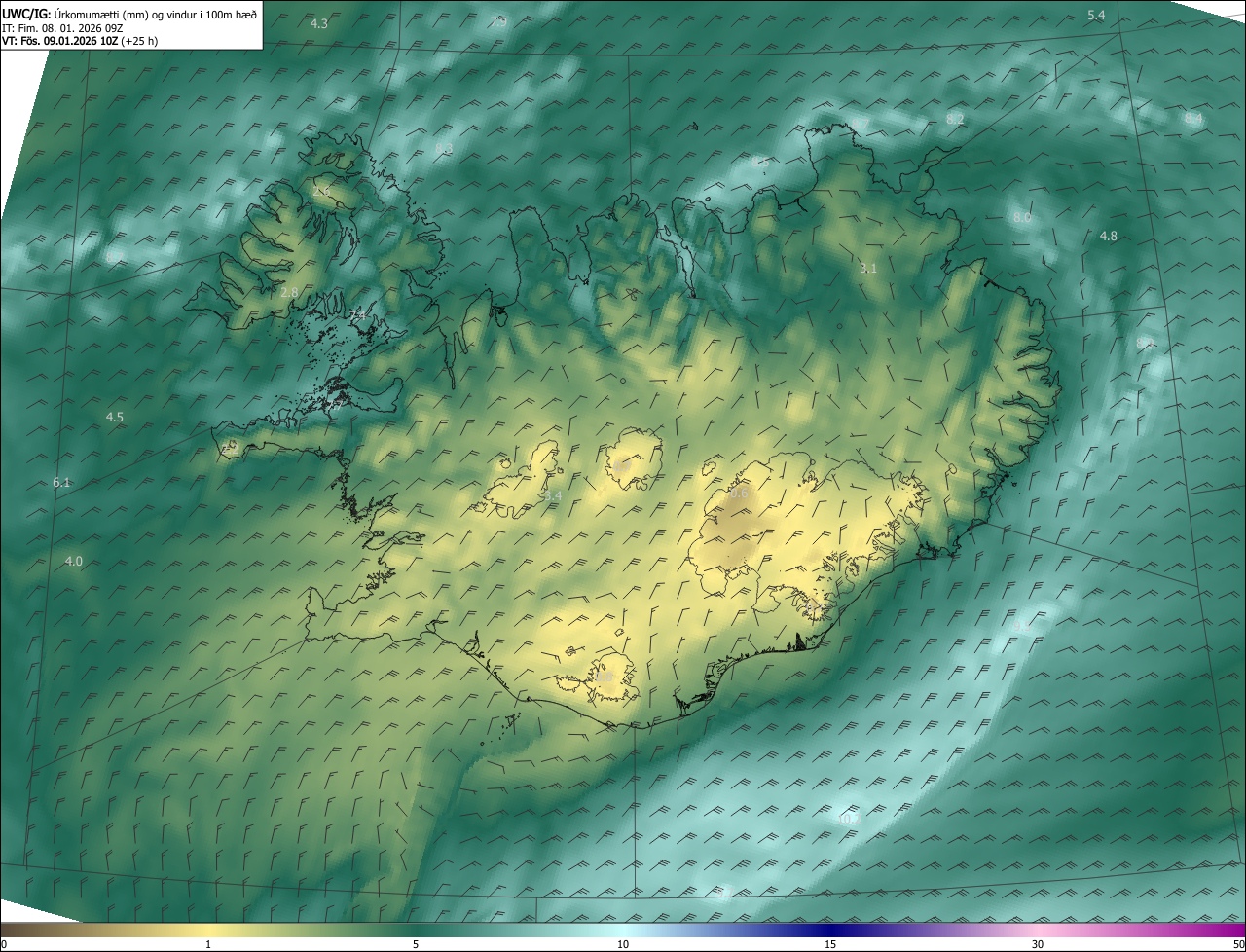Click the 3.1 value label on map
1246x952 pixels.
pyautogui.click(x=869, y=268)
